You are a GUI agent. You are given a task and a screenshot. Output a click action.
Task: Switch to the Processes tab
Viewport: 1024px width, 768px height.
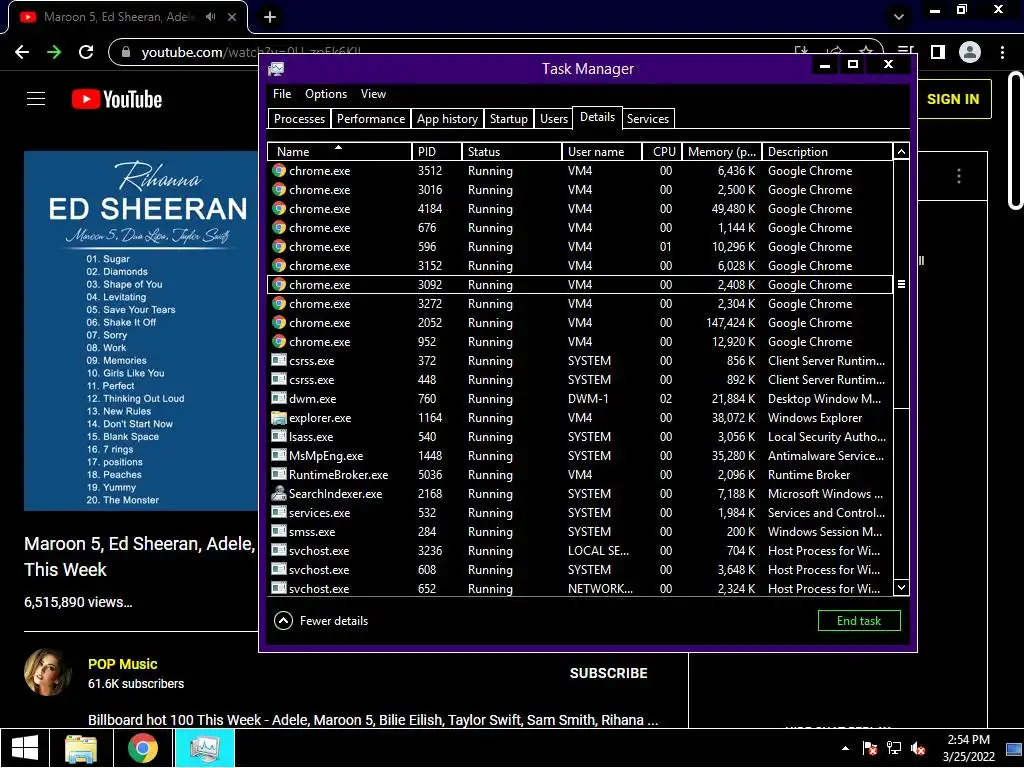point(299,118)
